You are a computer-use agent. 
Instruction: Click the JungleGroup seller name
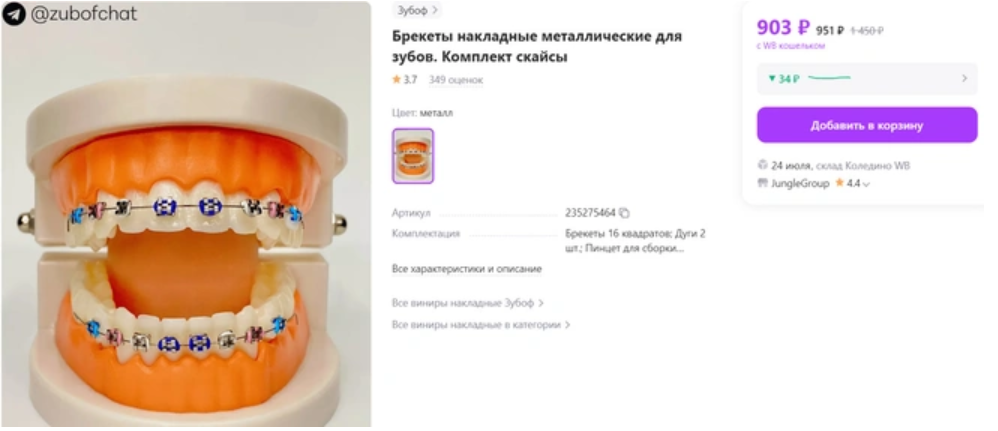[800, 183]
